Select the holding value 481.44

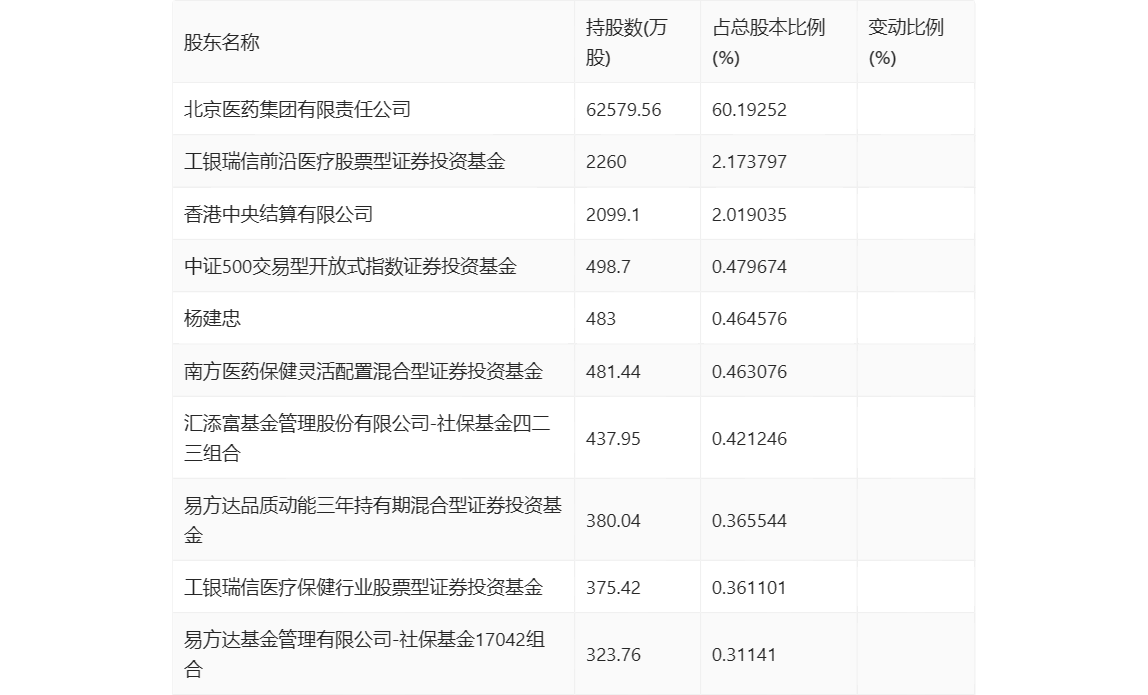pos(614,371)
